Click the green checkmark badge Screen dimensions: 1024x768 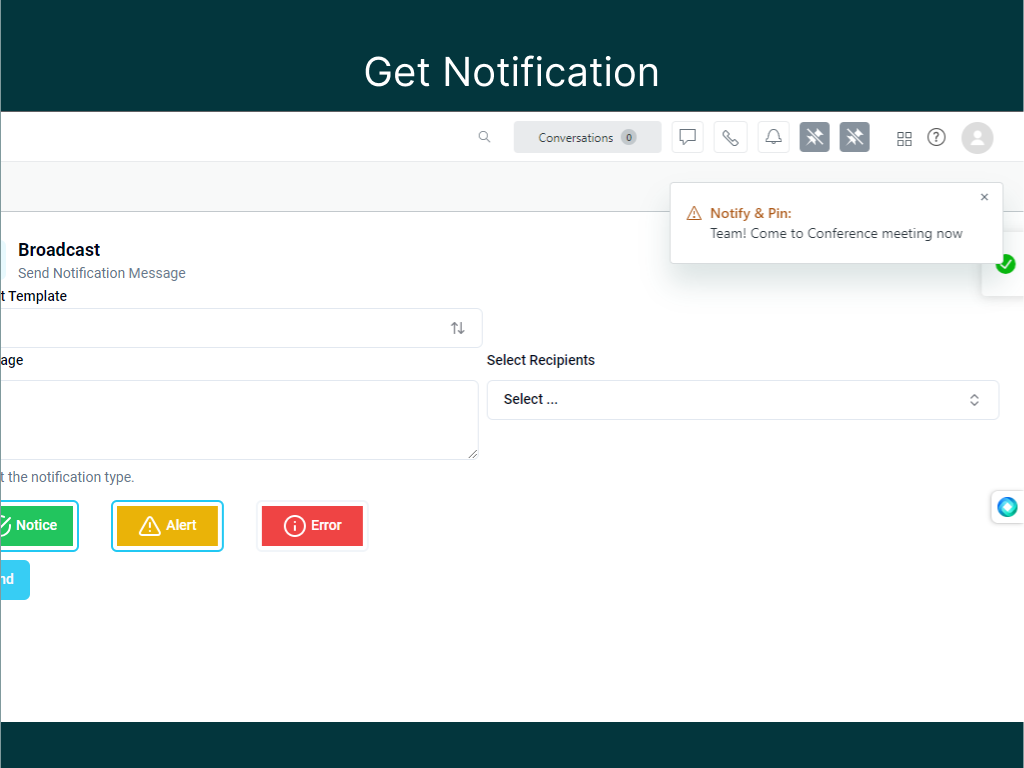[1005, 264]
